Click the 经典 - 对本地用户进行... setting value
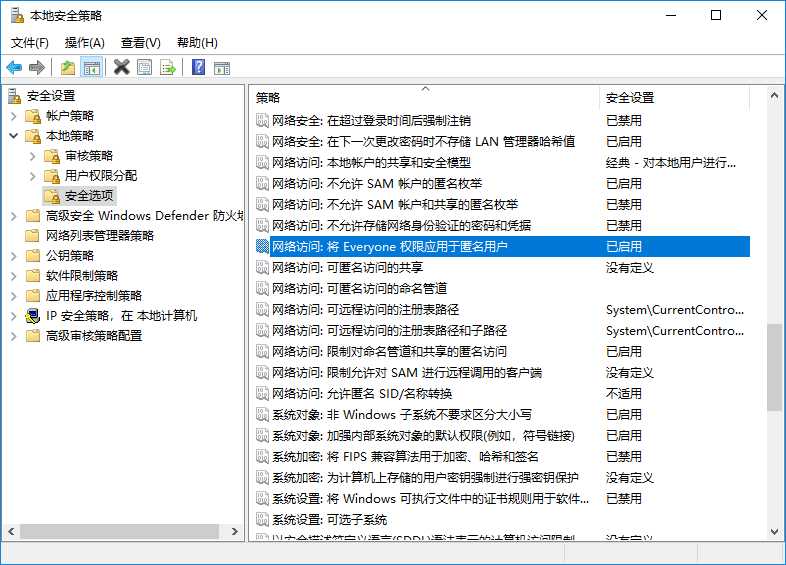The image size is (786, 565). 671,162
